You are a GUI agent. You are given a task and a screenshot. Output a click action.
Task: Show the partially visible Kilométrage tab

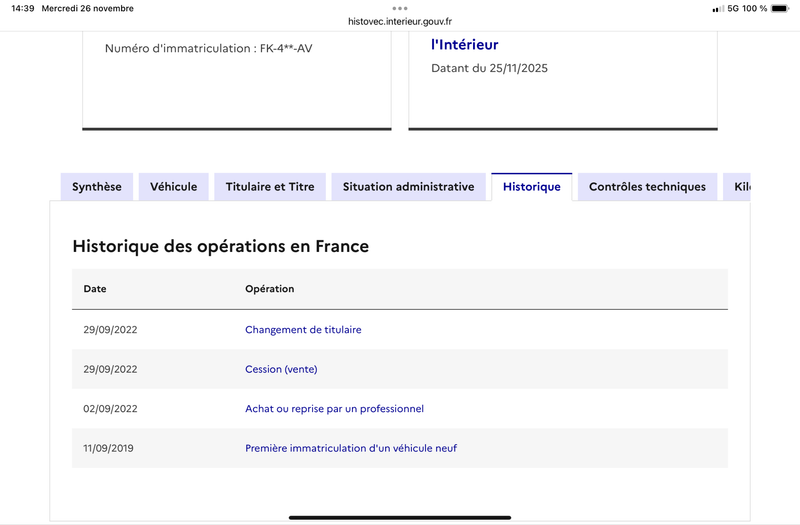tap(739, 187)
